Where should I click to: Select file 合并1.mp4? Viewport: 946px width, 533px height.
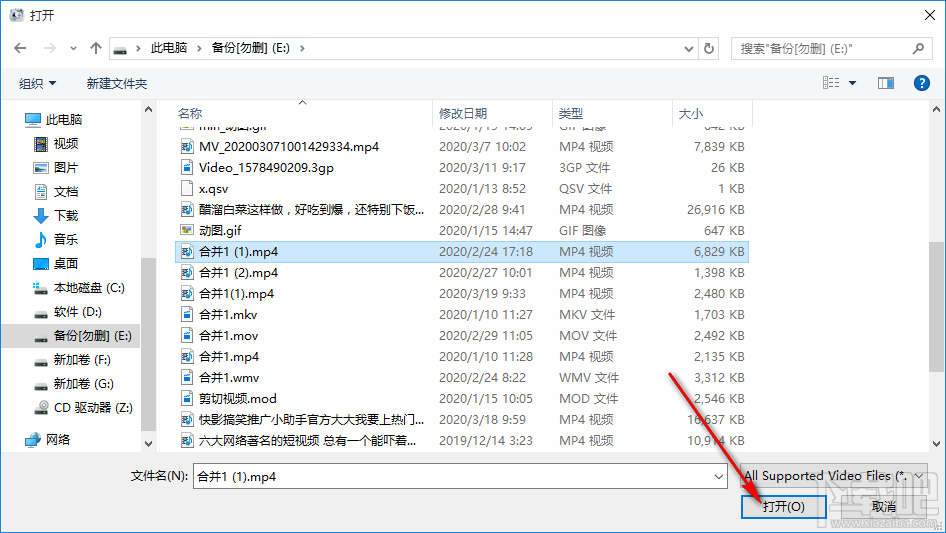coord(462,357)
